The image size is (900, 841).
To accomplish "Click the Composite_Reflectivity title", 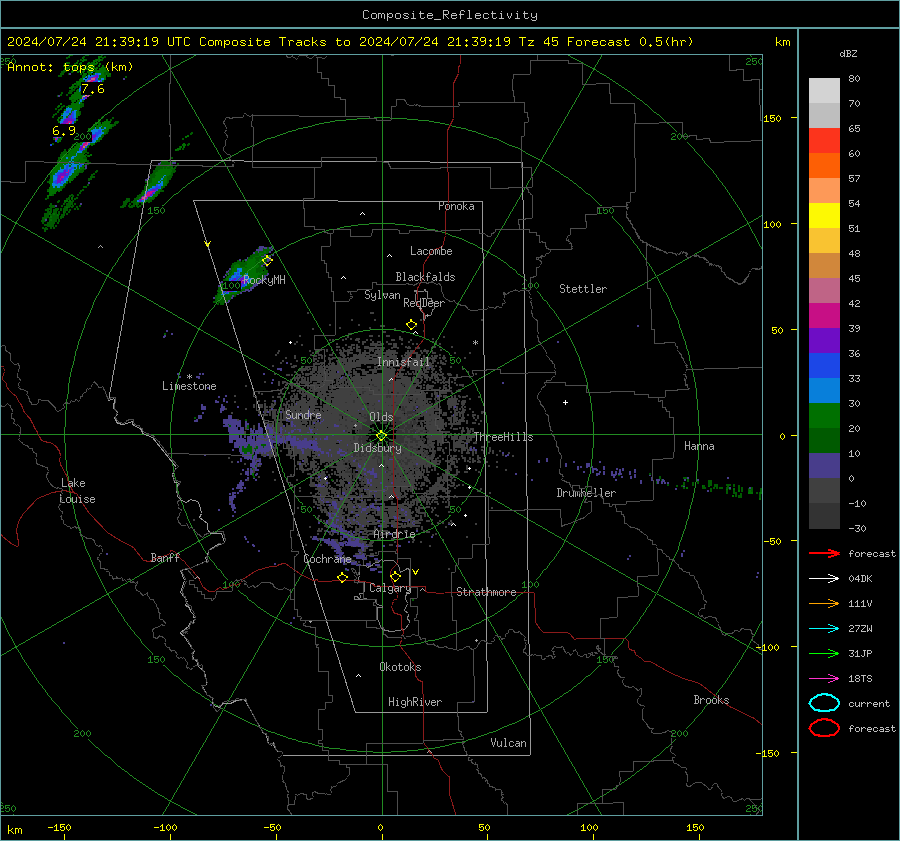I will pyautogui.click(x=450, y=15).
